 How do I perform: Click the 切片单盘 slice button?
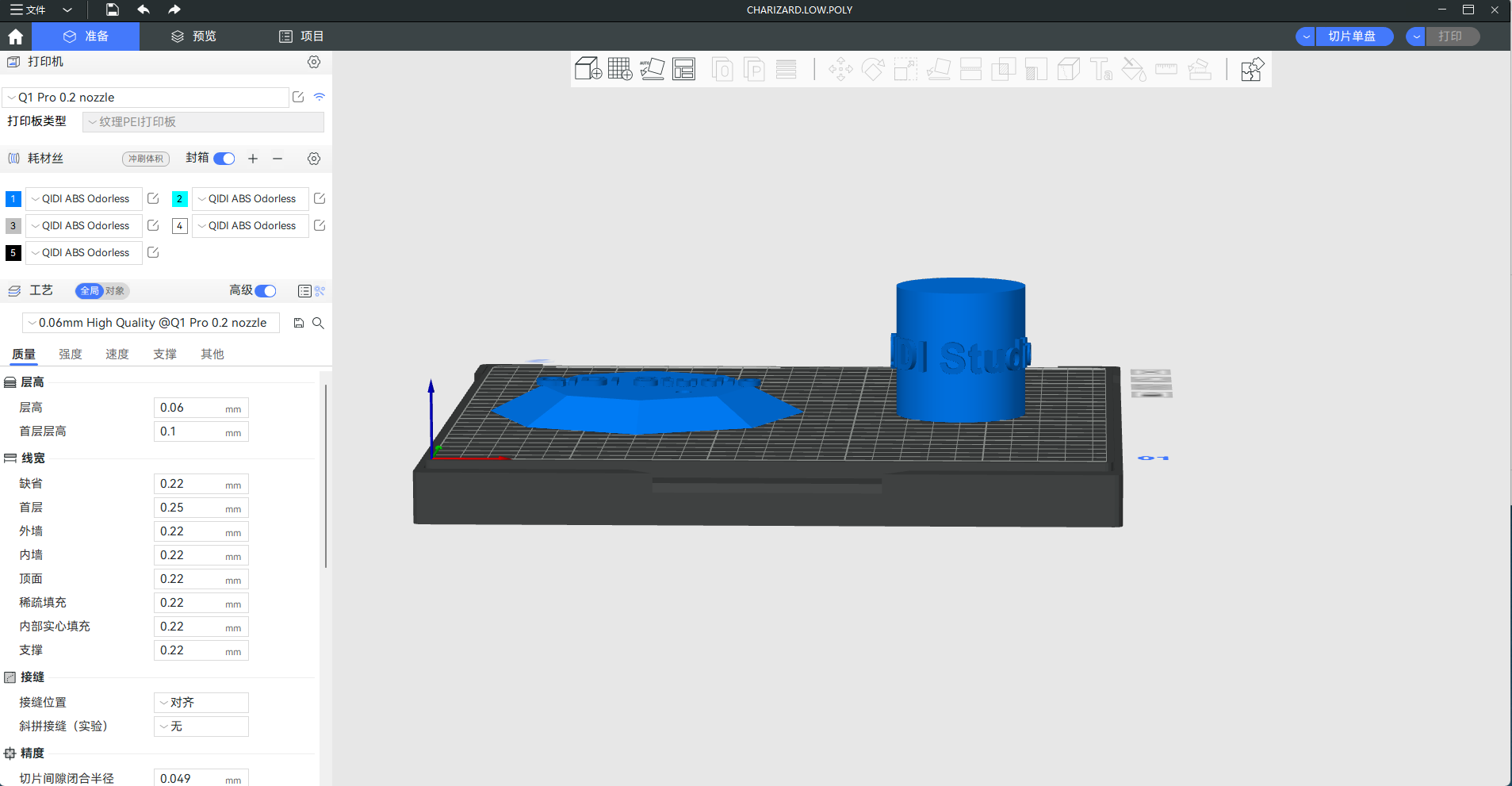click(1353, 36)
